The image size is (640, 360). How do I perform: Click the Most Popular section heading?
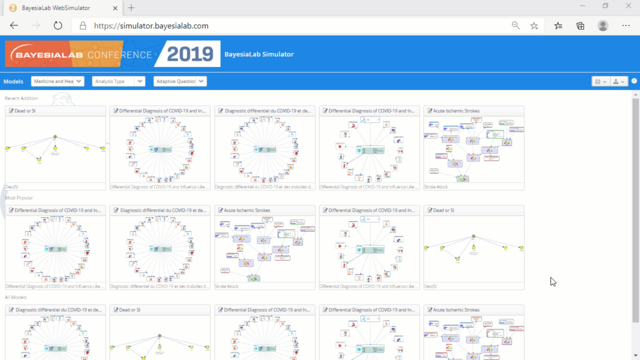(19, 198)
